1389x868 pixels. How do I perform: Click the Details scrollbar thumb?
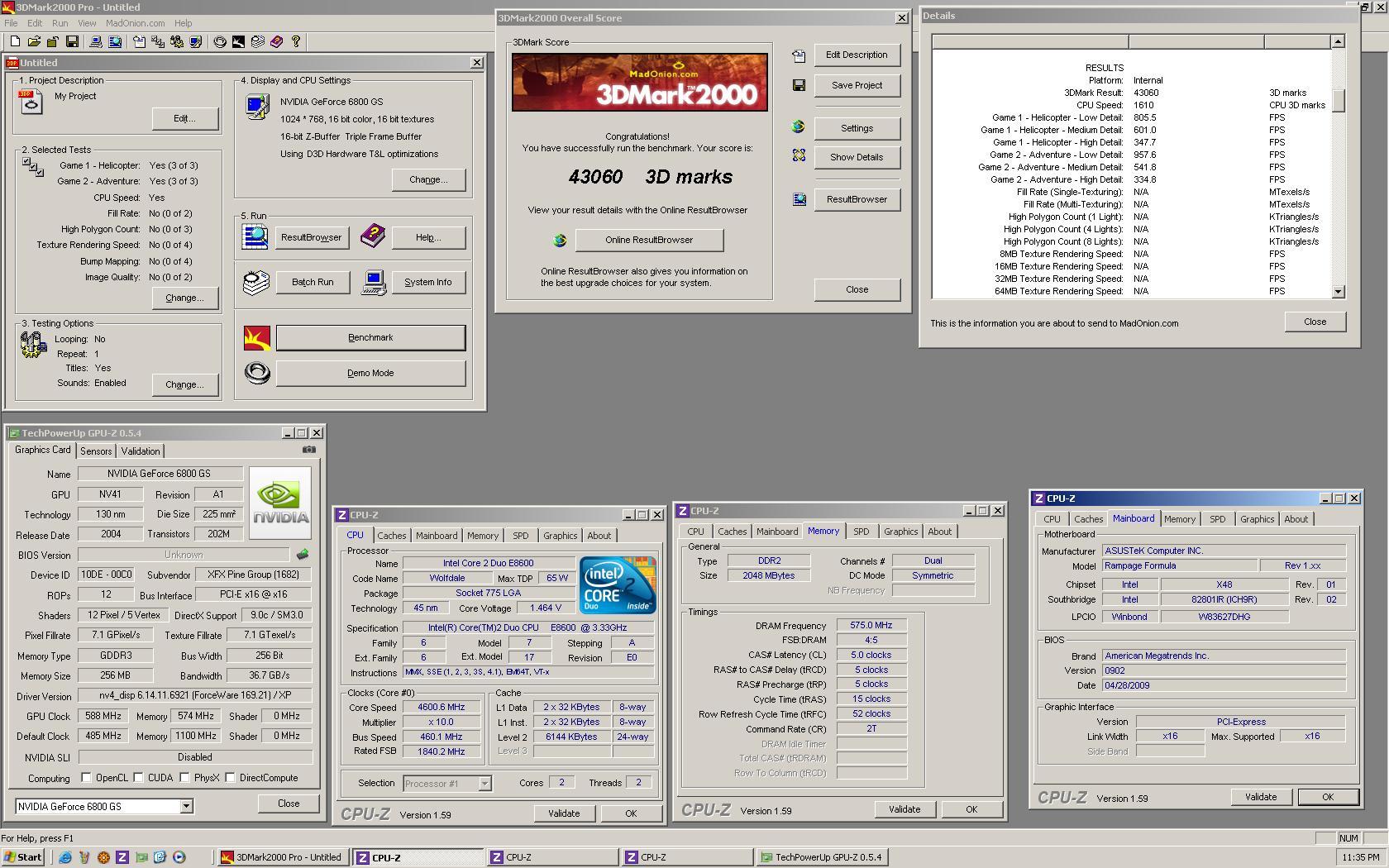(1338, 100)
